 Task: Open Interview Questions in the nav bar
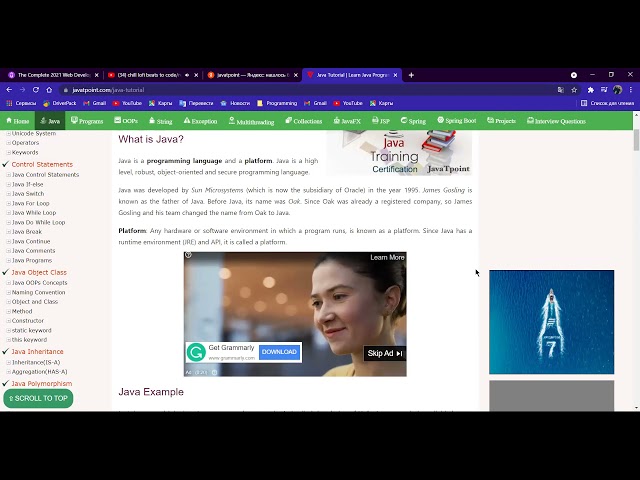click(x=556, y=121)
